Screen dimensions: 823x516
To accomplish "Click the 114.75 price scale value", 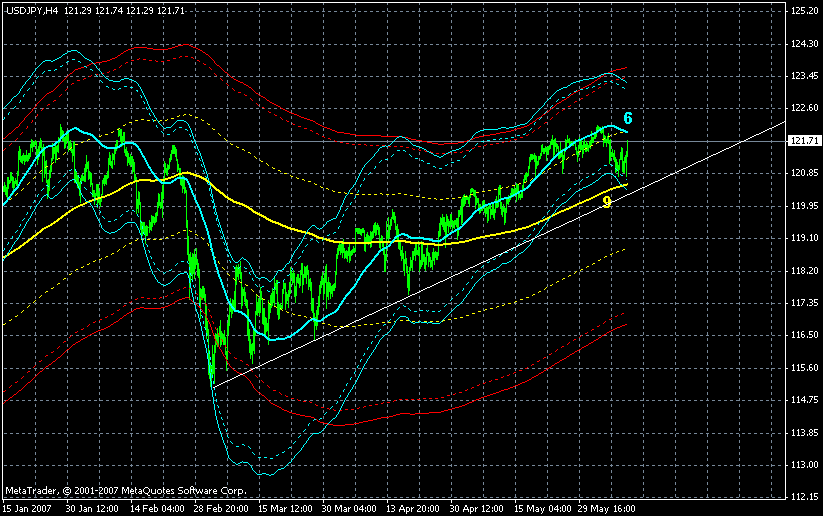I will pyautogui.click(x=804, y=400).
